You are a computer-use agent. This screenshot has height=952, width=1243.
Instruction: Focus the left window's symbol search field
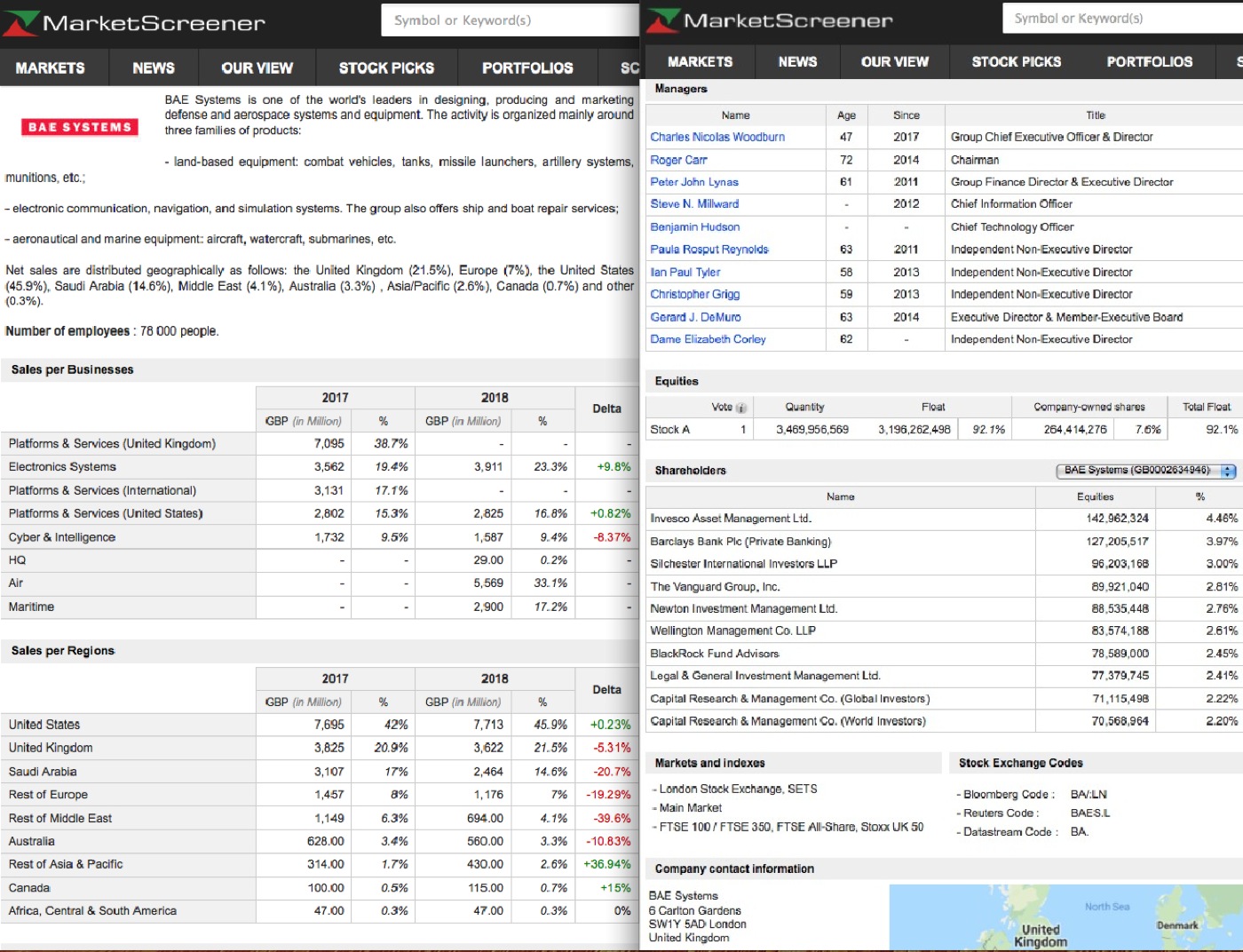point(510,20)
